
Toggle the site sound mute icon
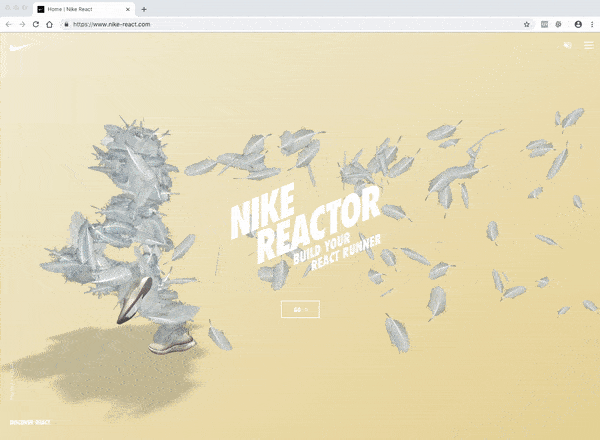567,46
